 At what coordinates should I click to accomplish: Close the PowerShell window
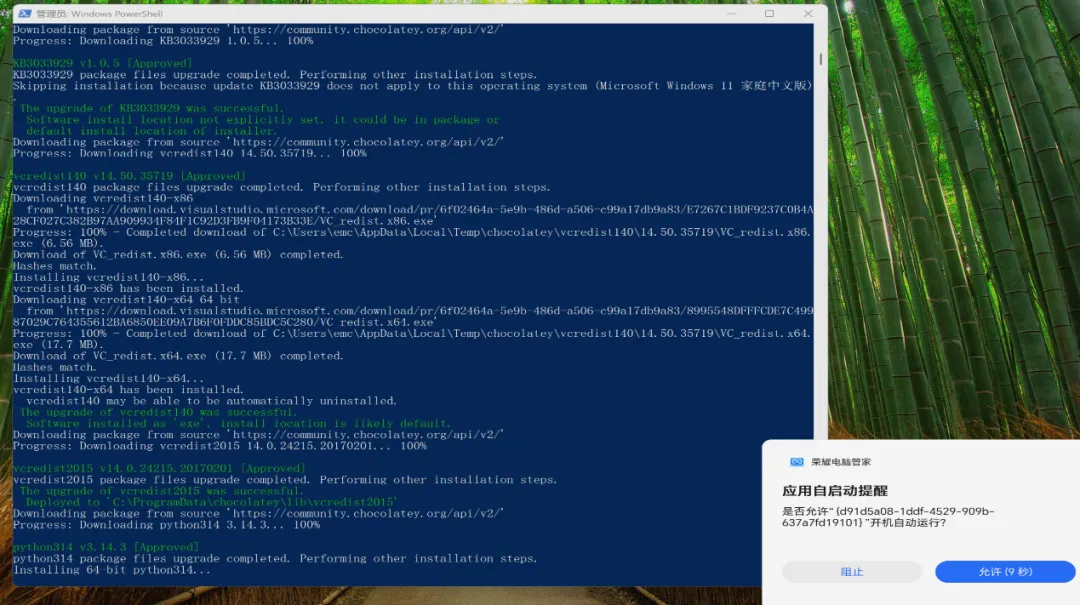pos(808,13)
